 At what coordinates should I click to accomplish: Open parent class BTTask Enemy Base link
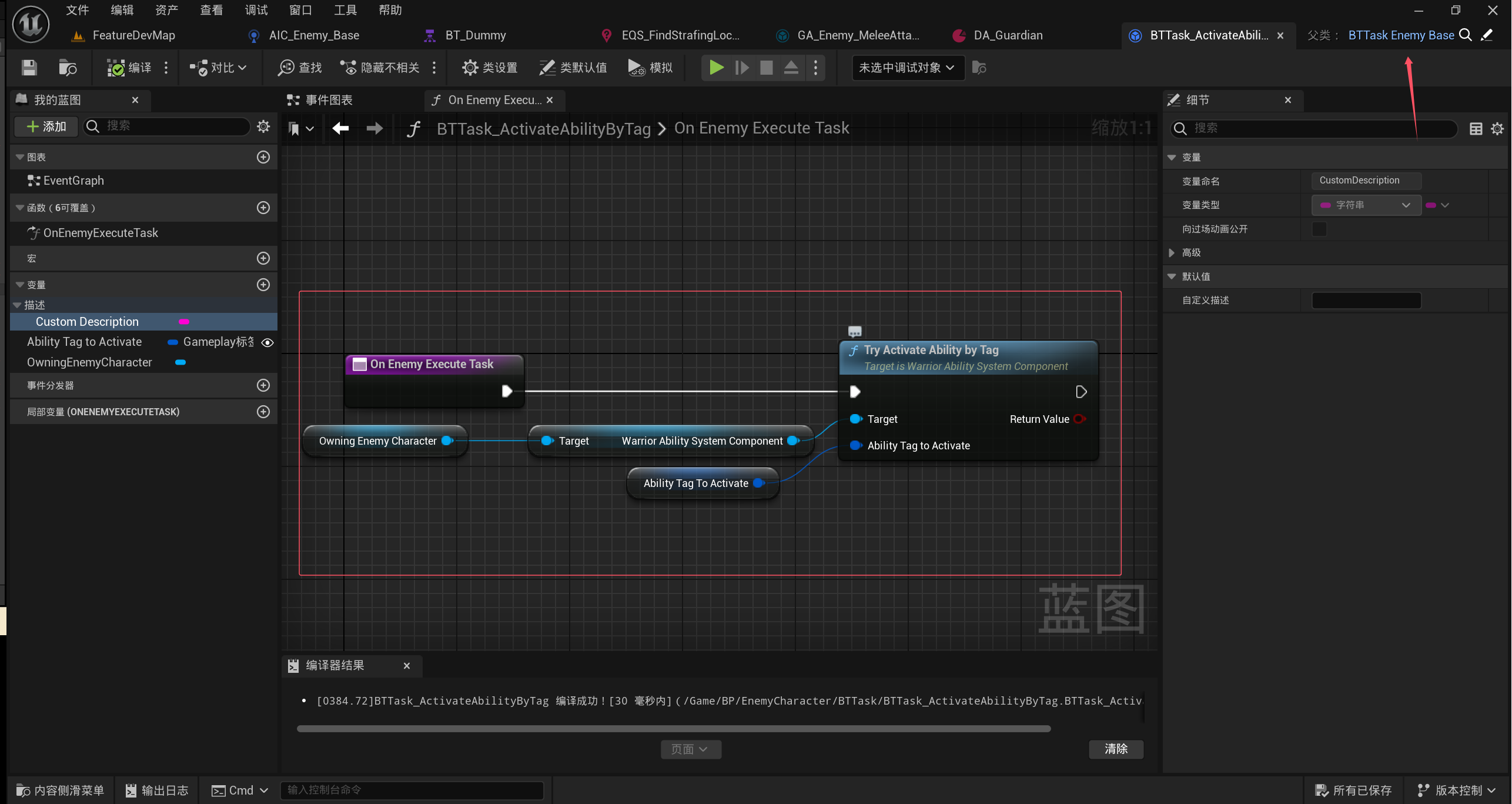click(1400, 35)
